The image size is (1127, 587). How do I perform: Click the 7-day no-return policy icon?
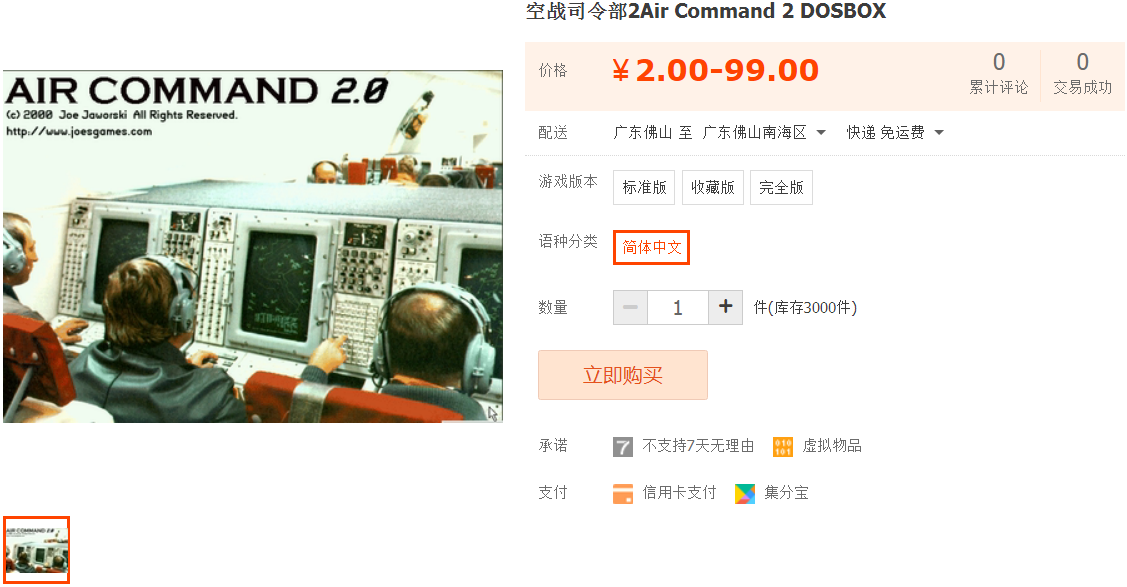click(x=622, y=447)
